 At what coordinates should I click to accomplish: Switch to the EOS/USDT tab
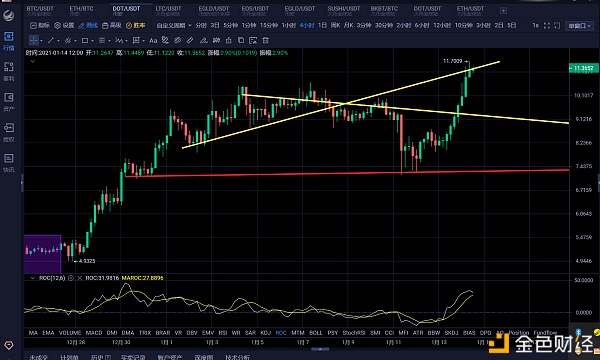255,11
